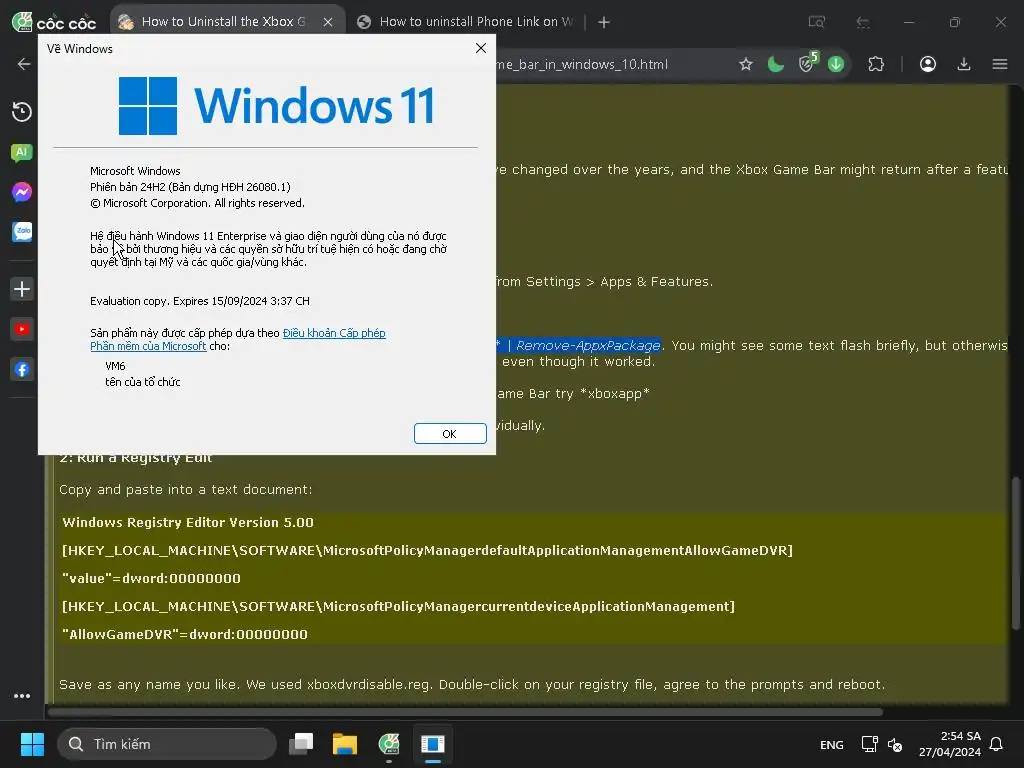Click the ENG language indicator

click(x=831, y=744)
